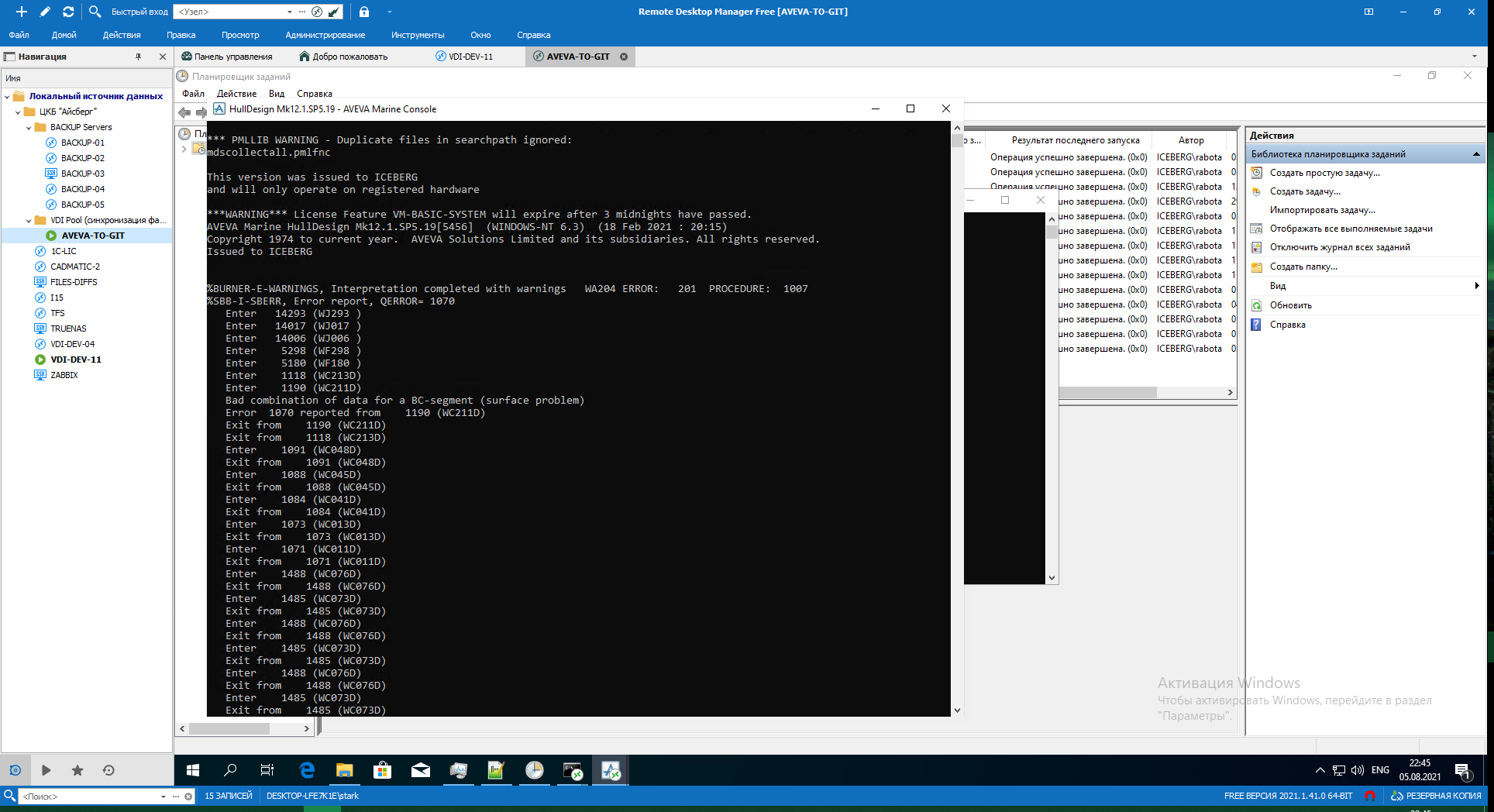Viewport: 1494px width, 812px height.
Task: Click the RDP connect icon in the quick connect box
Action: point(317,12)
